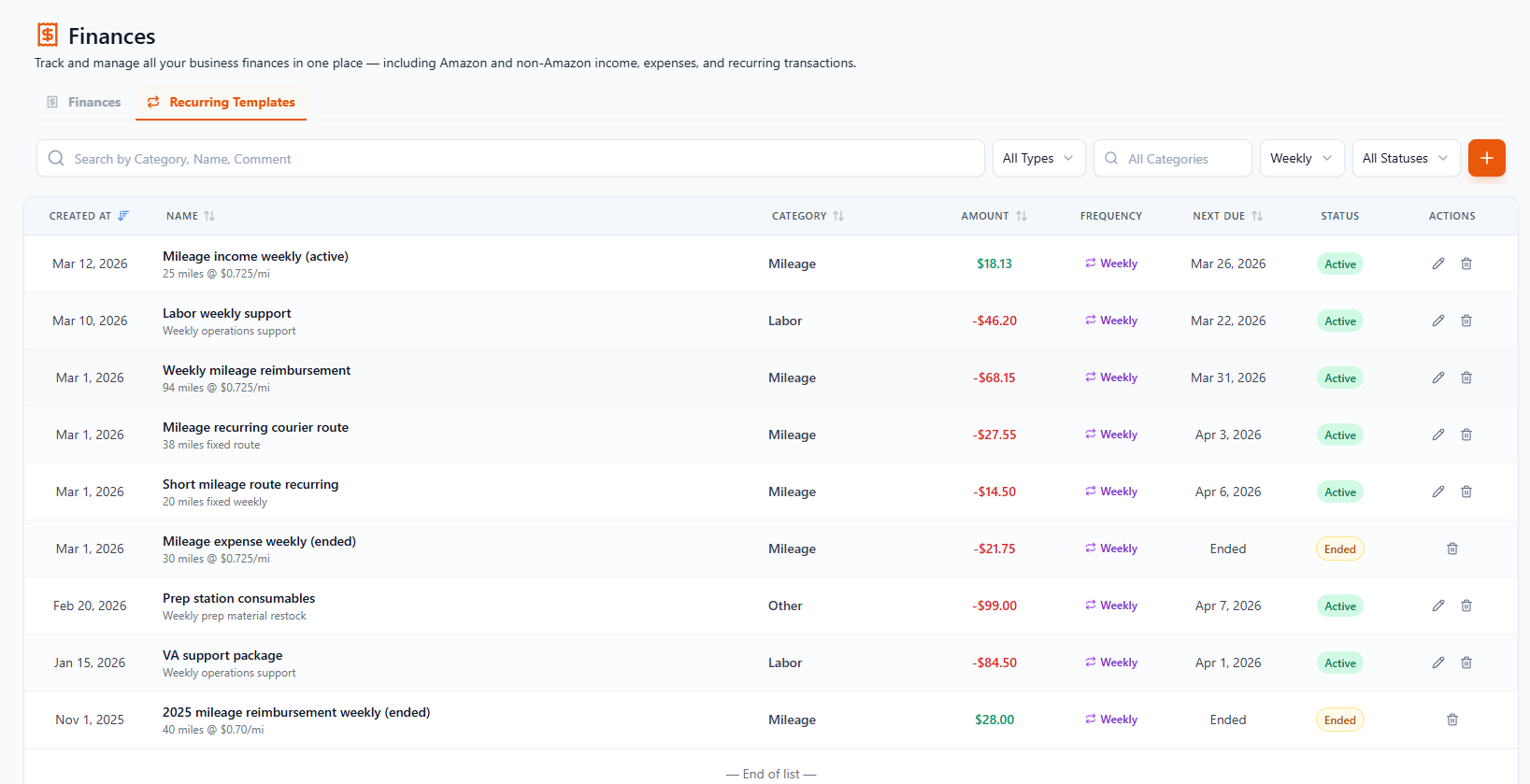Click the Ended badge for Mileage expense weekly
Screen dimensions: 1530x784
pyautogui.click(x=1339, y=549)
